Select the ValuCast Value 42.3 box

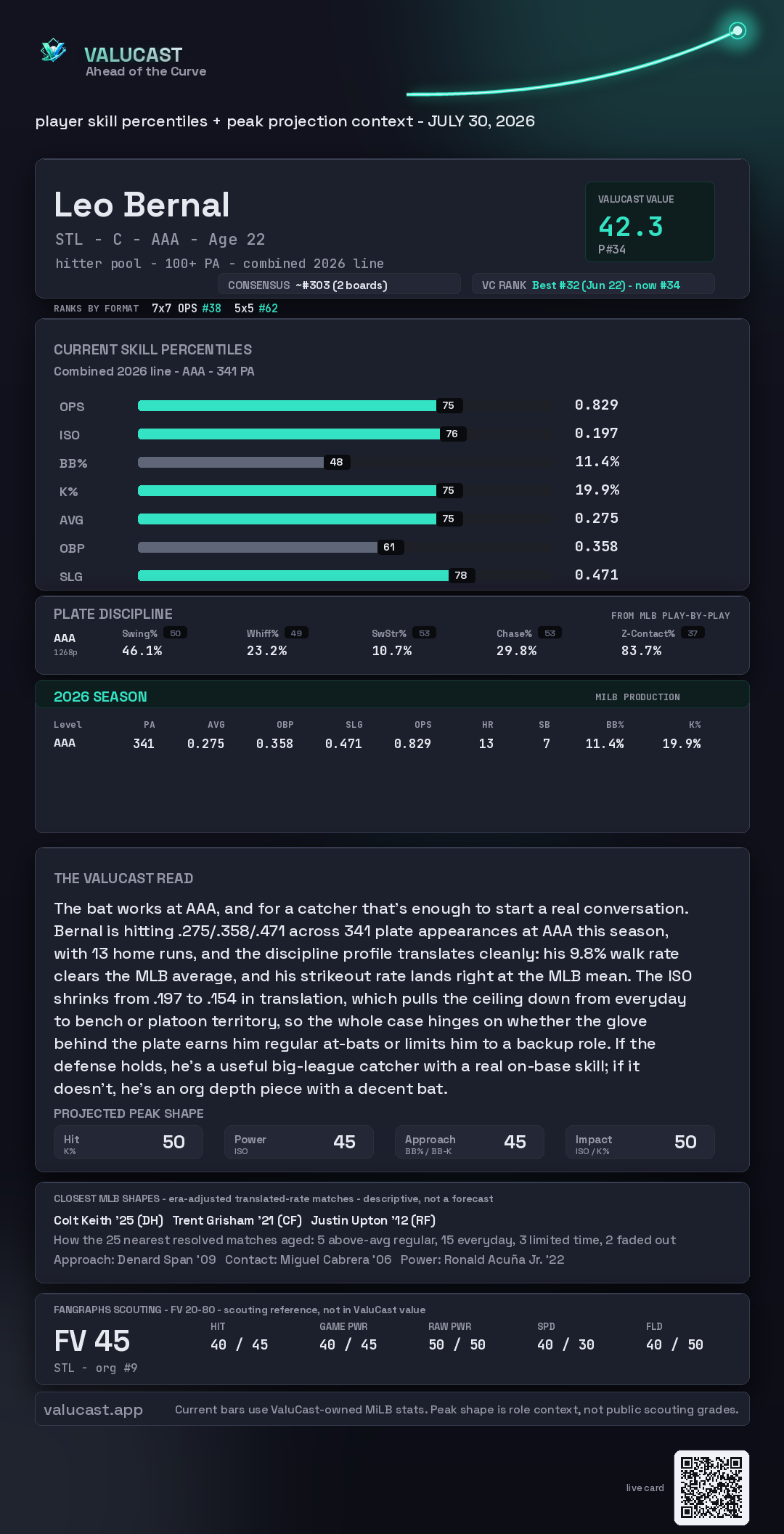click(x=650, y=222)
